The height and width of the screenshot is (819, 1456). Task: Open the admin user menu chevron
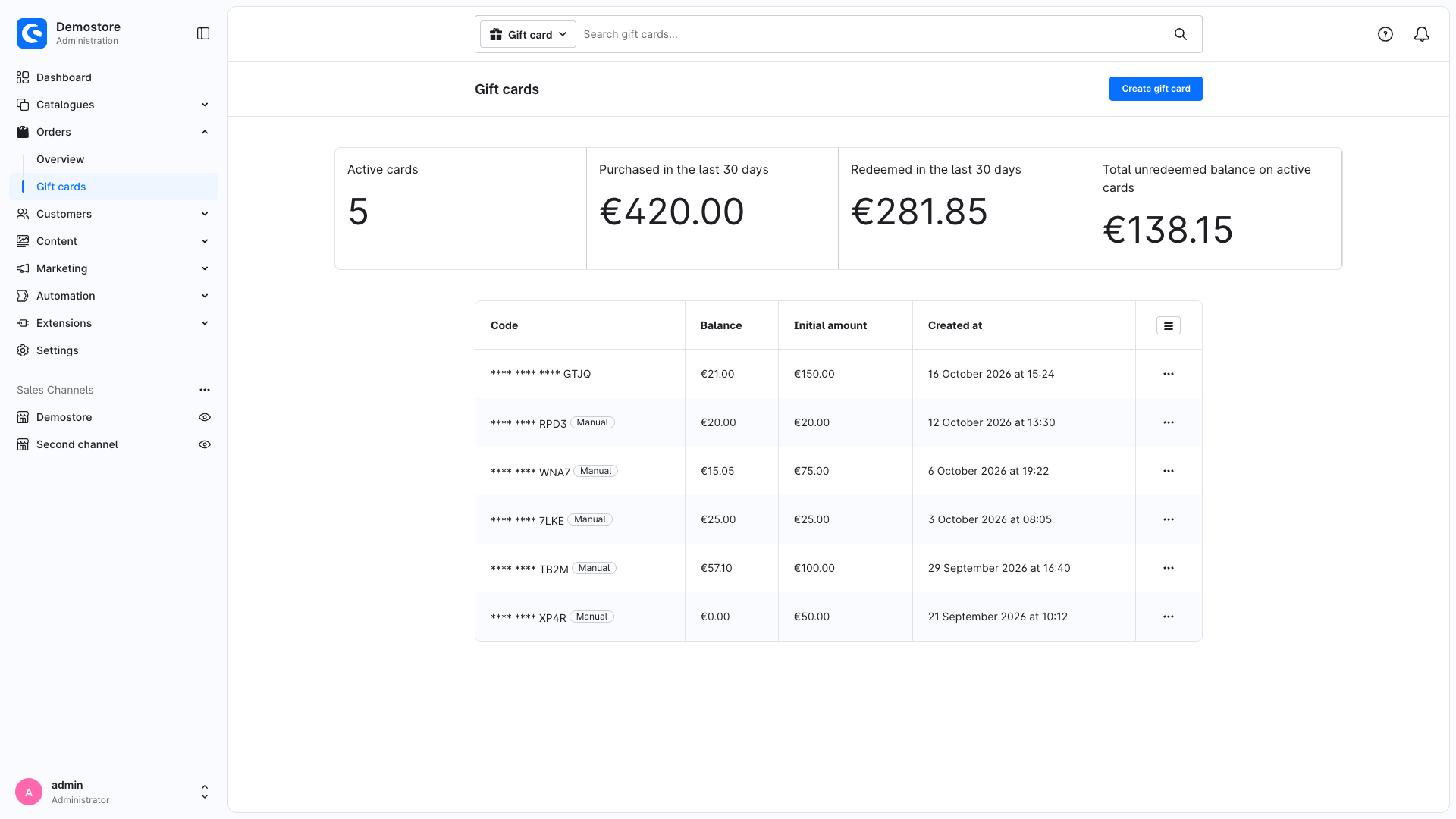205,792
